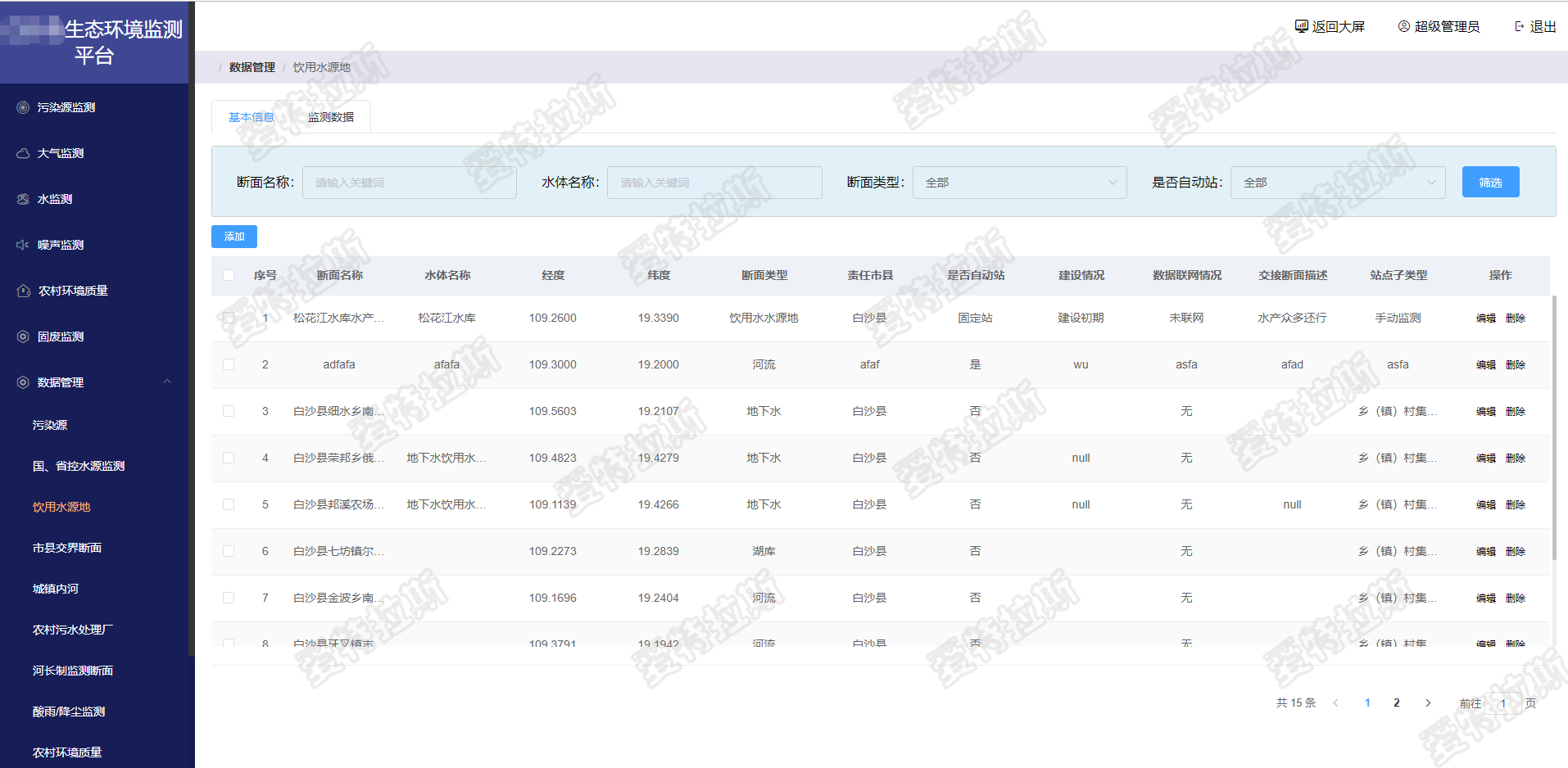
Task: Tick the select-all checkbox in table header
Action: coord(229,275)
